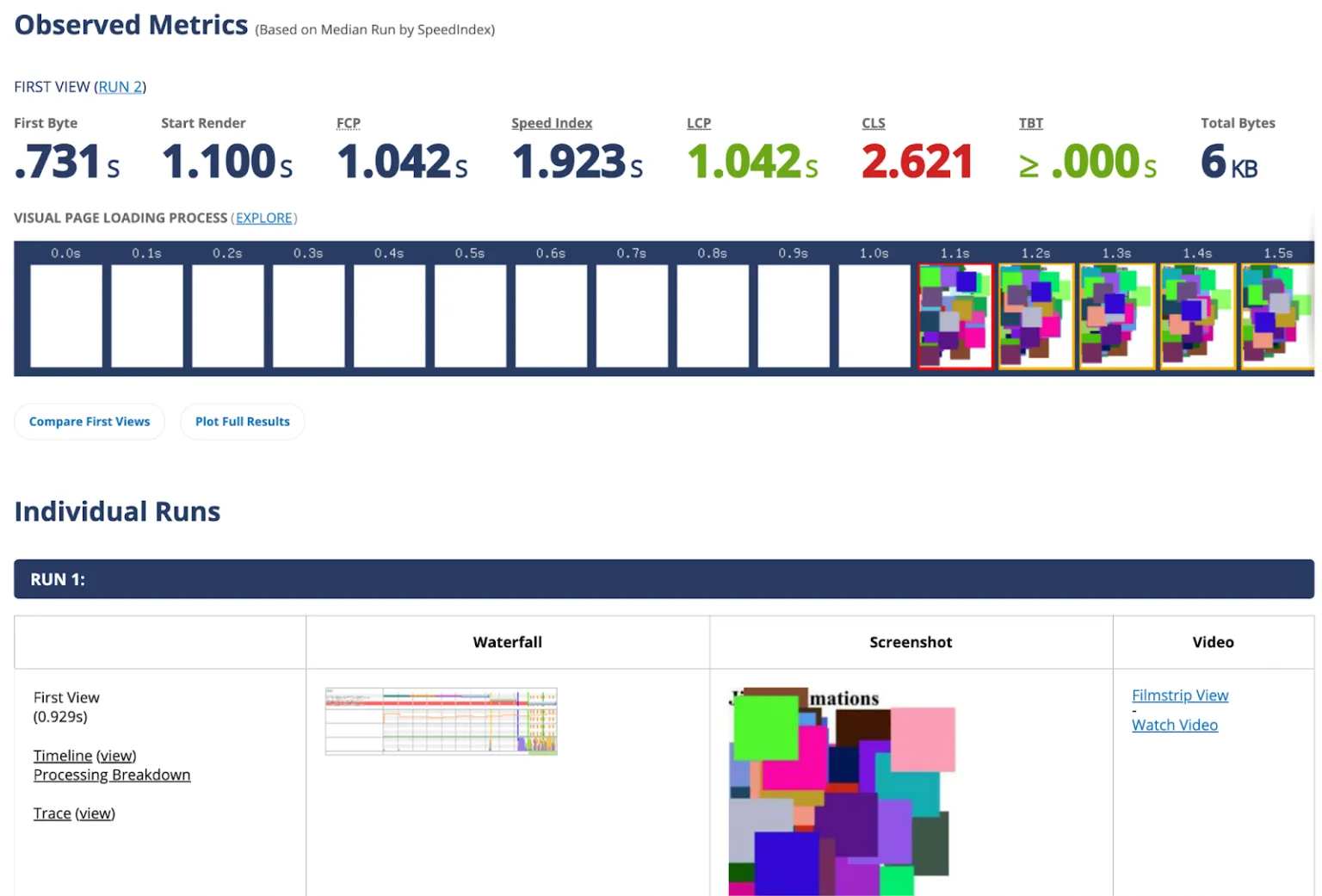The width and height of the screenshot is (1322, 896).
Task: Select the 1.3s filmstrip frame
Action: [x=1116, y=316]
